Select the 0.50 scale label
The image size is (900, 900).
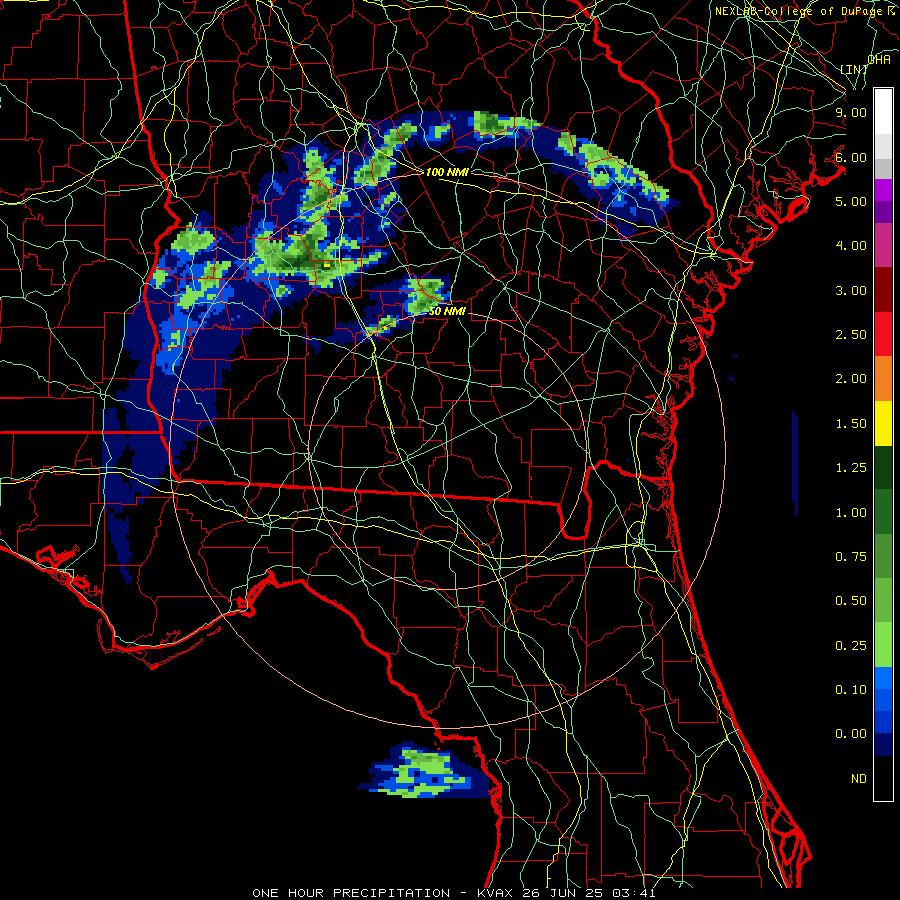pyautogui.click(x=851, y=601)
